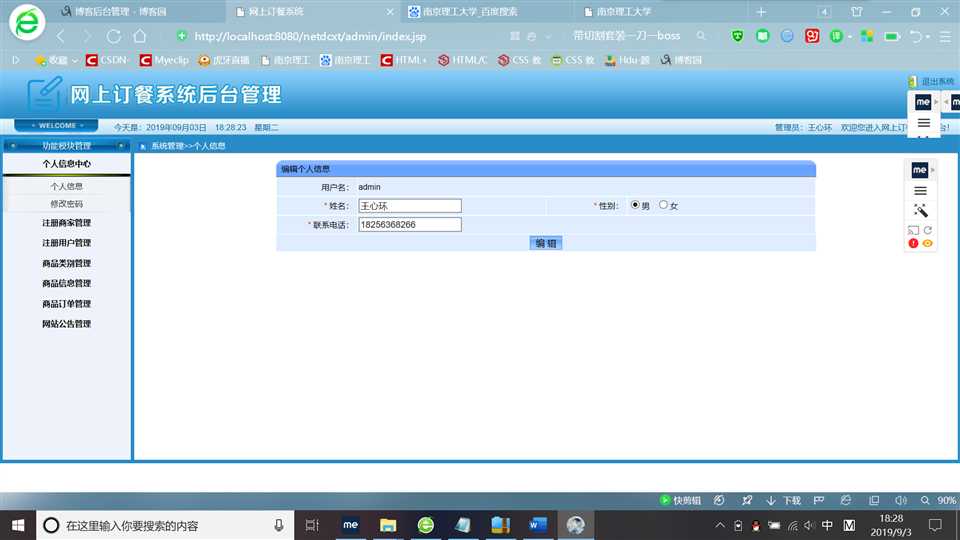Expand the 收藏 bookmarks dropdown arrow
This screenshot has height=540, width=960.
75,61
